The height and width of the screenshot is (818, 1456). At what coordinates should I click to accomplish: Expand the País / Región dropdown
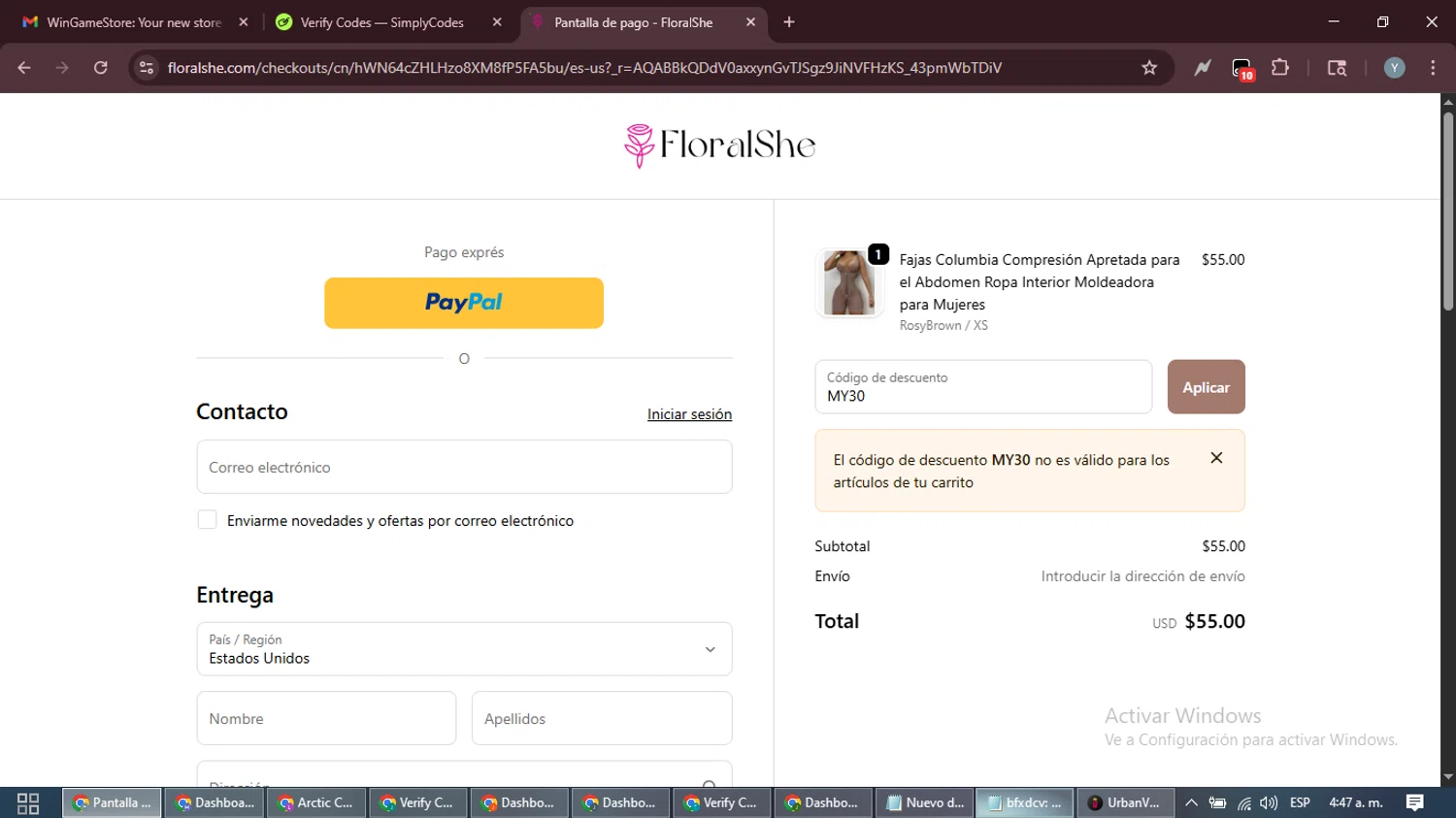pyautogui.click(x=464, y=649)
